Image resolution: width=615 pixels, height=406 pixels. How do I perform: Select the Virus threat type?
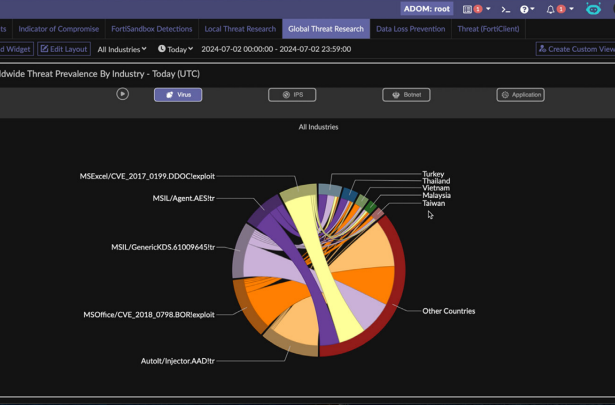pos(178,95)
